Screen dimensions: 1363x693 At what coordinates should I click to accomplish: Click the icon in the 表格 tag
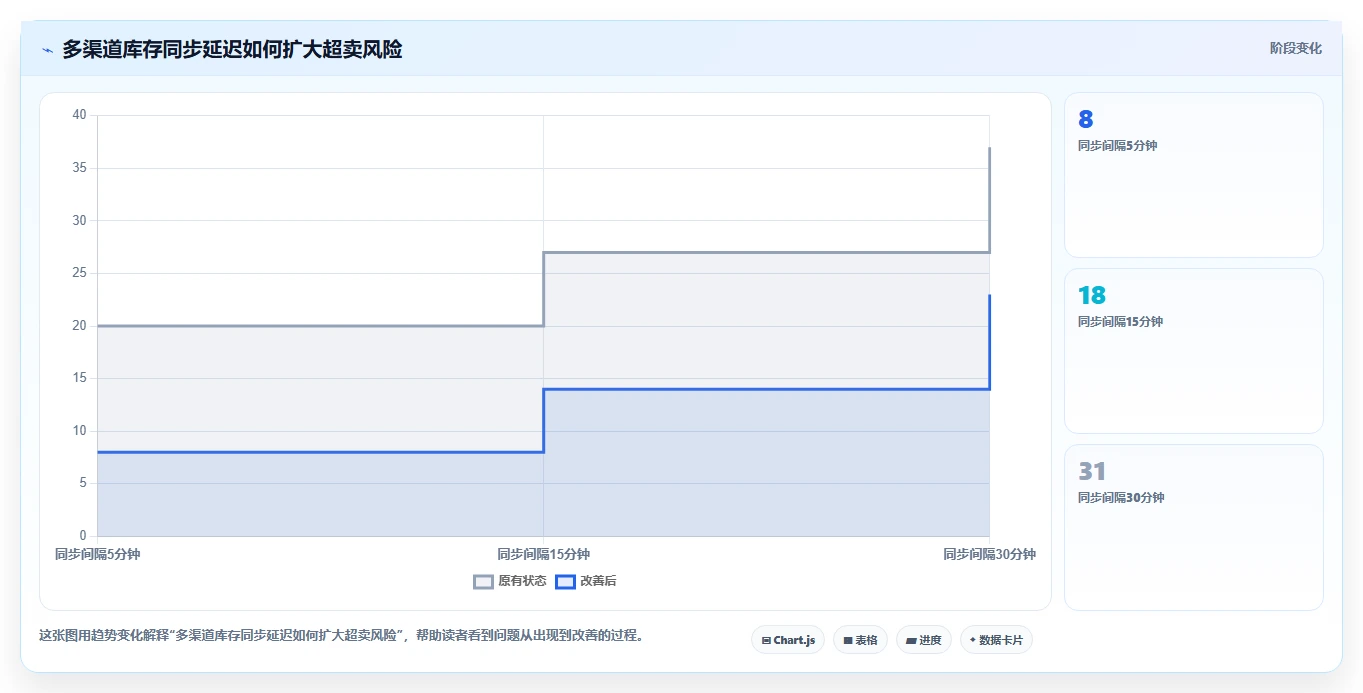point(848,640)
